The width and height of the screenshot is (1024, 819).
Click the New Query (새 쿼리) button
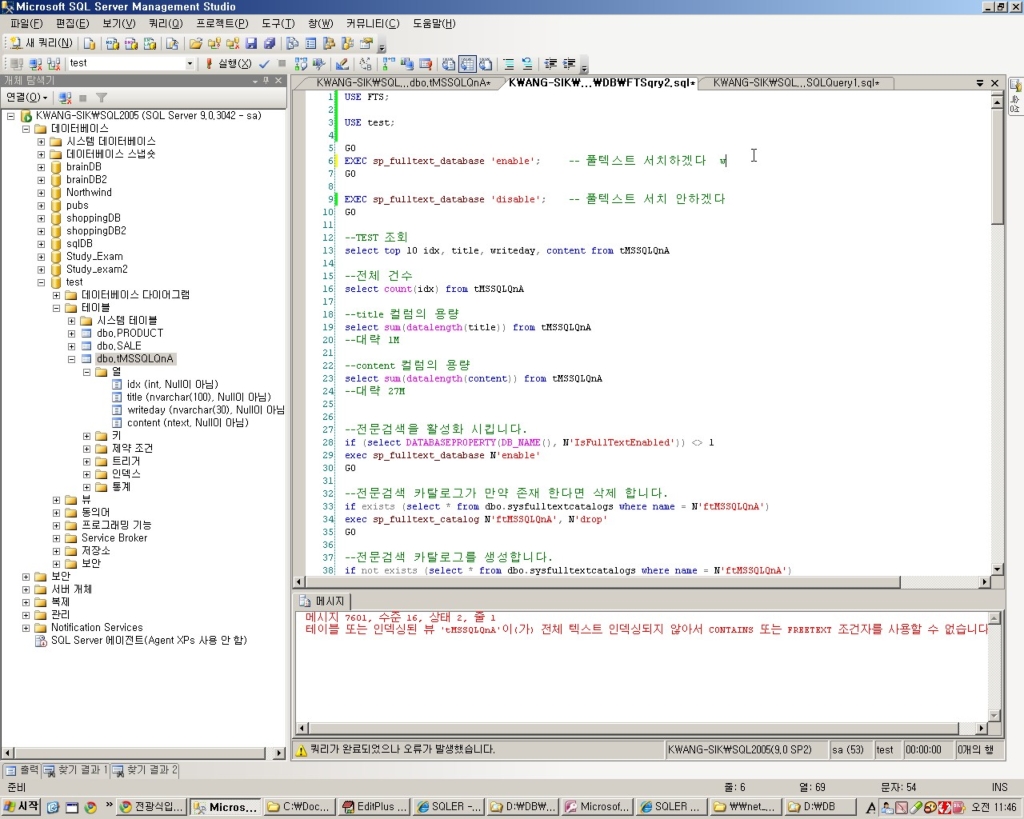tap(40, 43)
